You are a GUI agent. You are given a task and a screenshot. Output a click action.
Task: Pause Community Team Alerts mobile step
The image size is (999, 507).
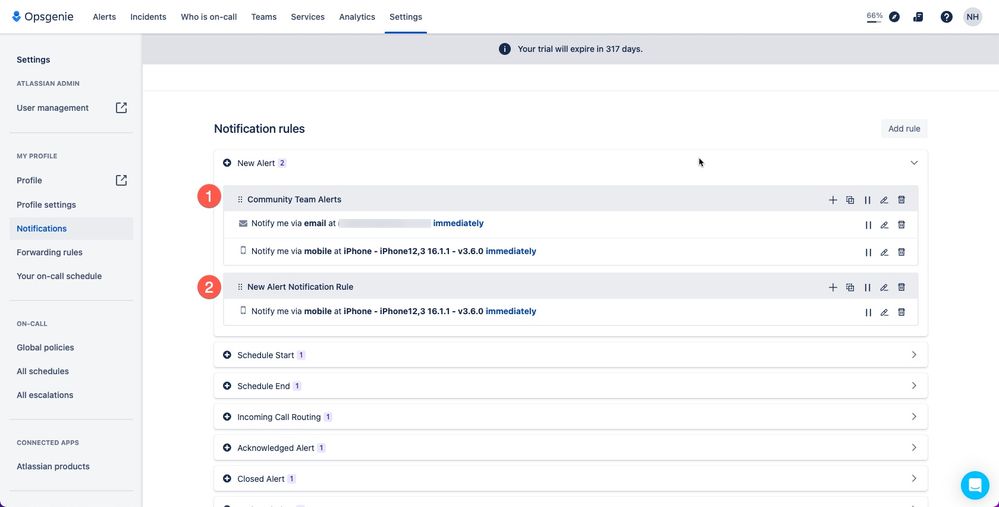868,252
